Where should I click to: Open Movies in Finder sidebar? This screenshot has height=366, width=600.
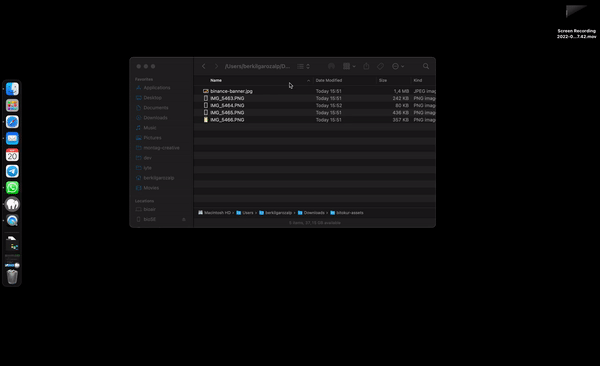click(x=151, y=188)
